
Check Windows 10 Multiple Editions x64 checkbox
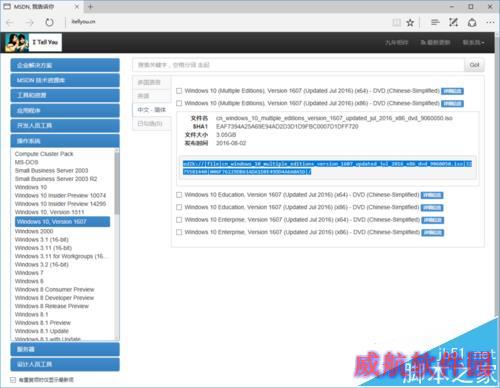pos(179,91)
